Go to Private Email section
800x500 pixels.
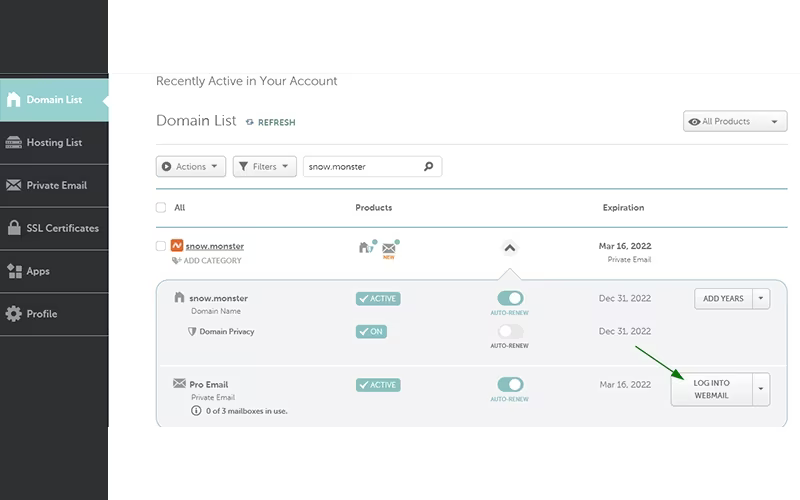tap(54, 185)
